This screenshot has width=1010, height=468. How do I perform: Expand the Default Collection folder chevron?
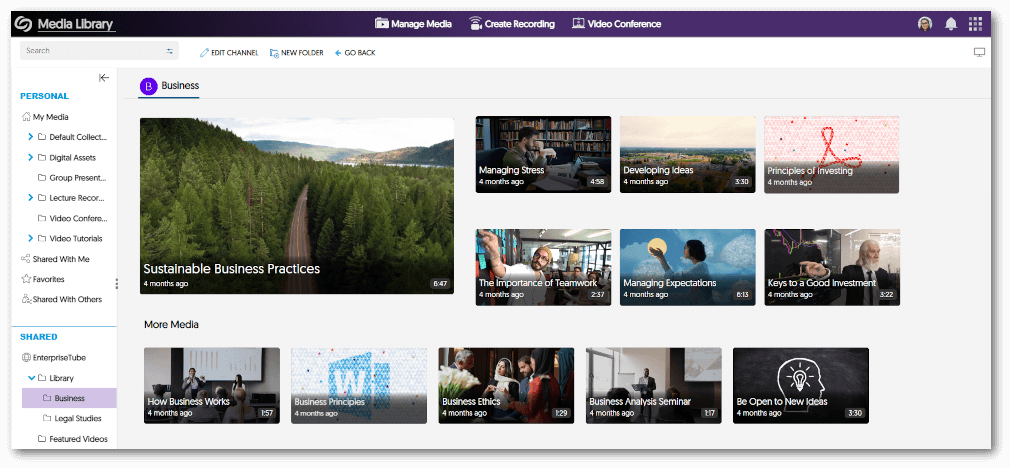30,137
